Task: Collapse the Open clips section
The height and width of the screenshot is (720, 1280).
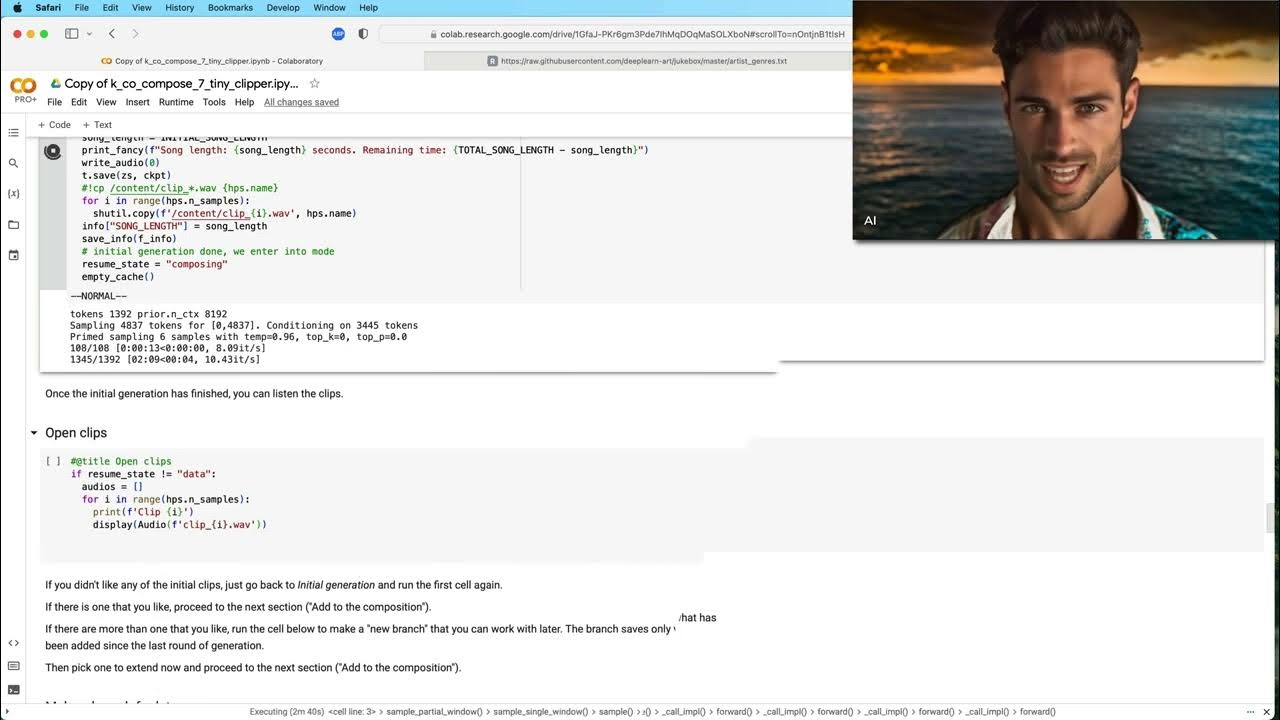Action: click(x=34, y=433)
